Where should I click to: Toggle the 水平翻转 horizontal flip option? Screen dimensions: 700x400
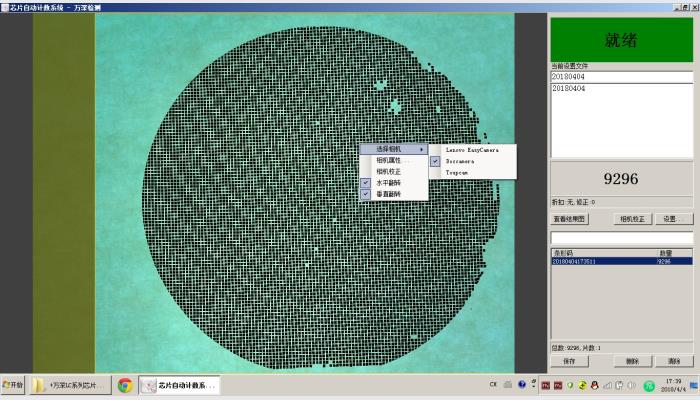388,182
